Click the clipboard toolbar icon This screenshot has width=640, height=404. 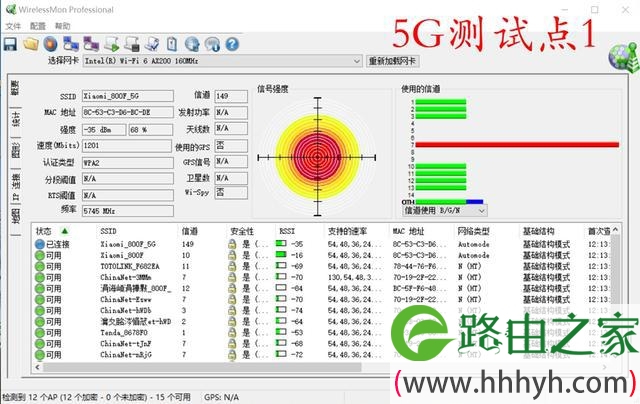[x=172, y=44]
